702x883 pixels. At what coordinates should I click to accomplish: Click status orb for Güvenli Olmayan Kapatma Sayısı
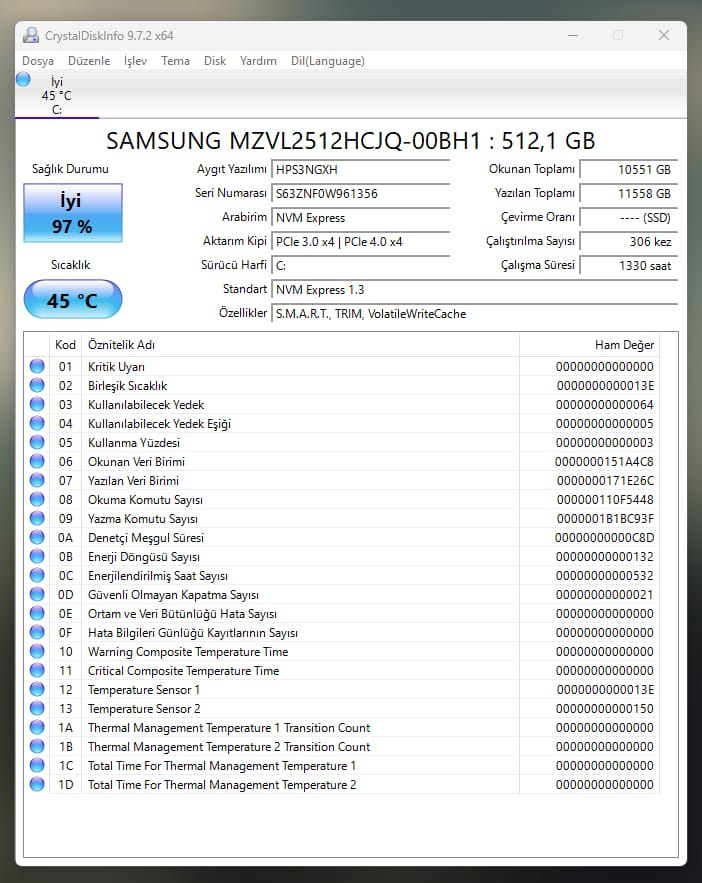(37, 595)
